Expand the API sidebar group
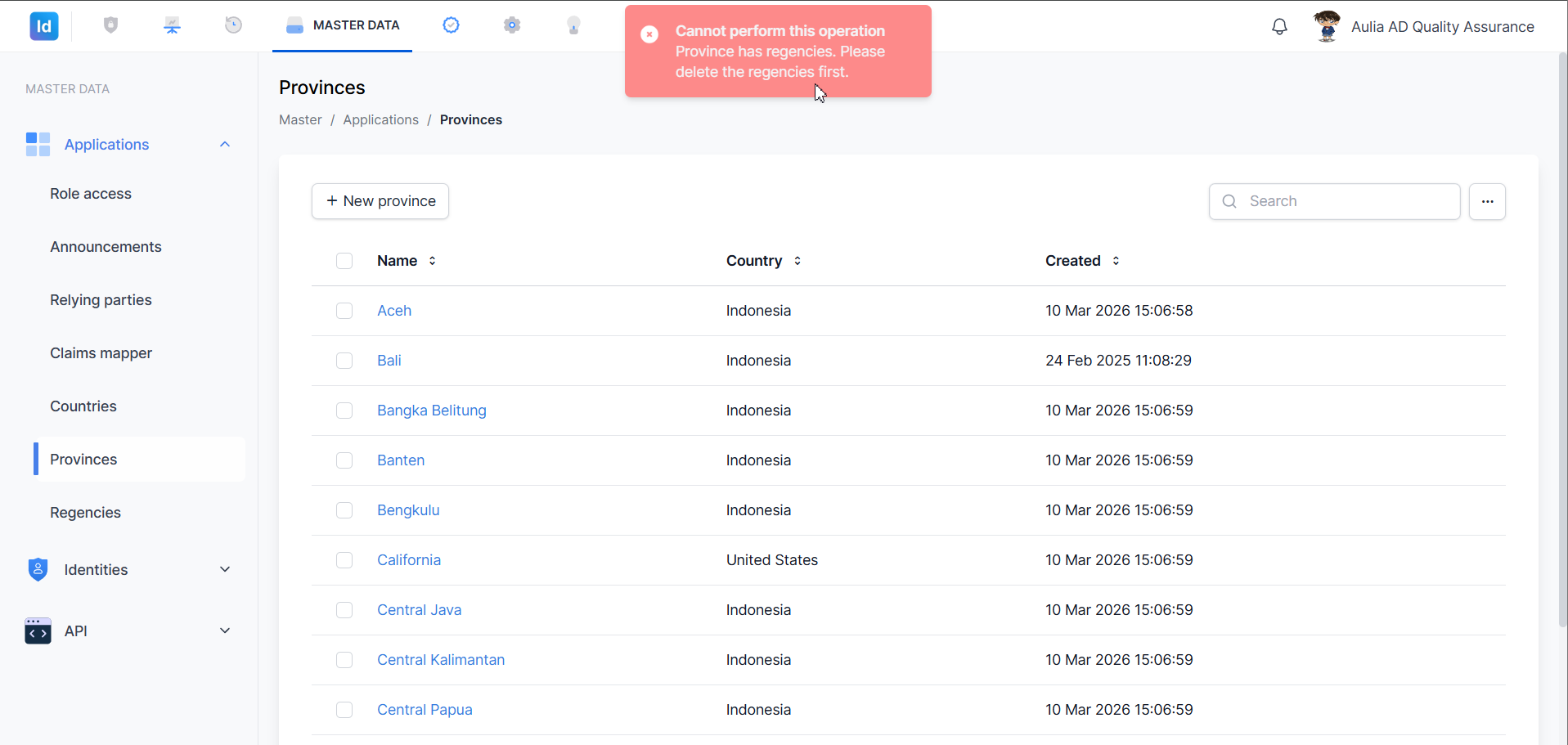 [225, 631]
